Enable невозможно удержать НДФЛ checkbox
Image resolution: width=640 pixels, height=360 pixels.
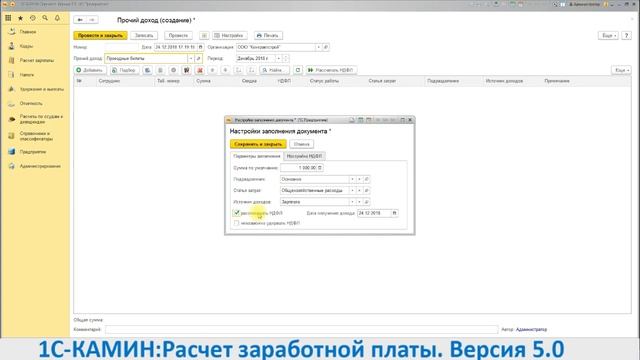coord(236,223)
